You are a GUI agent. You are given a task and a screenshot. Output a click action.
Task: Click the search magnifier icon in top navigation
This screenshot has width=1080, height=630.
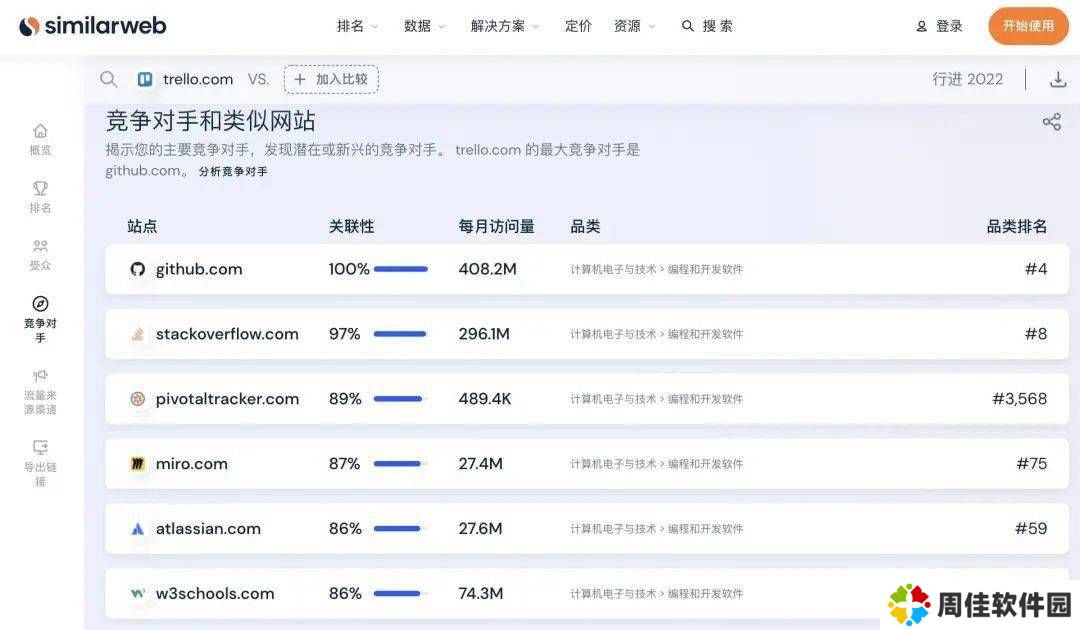click(687, 26)
